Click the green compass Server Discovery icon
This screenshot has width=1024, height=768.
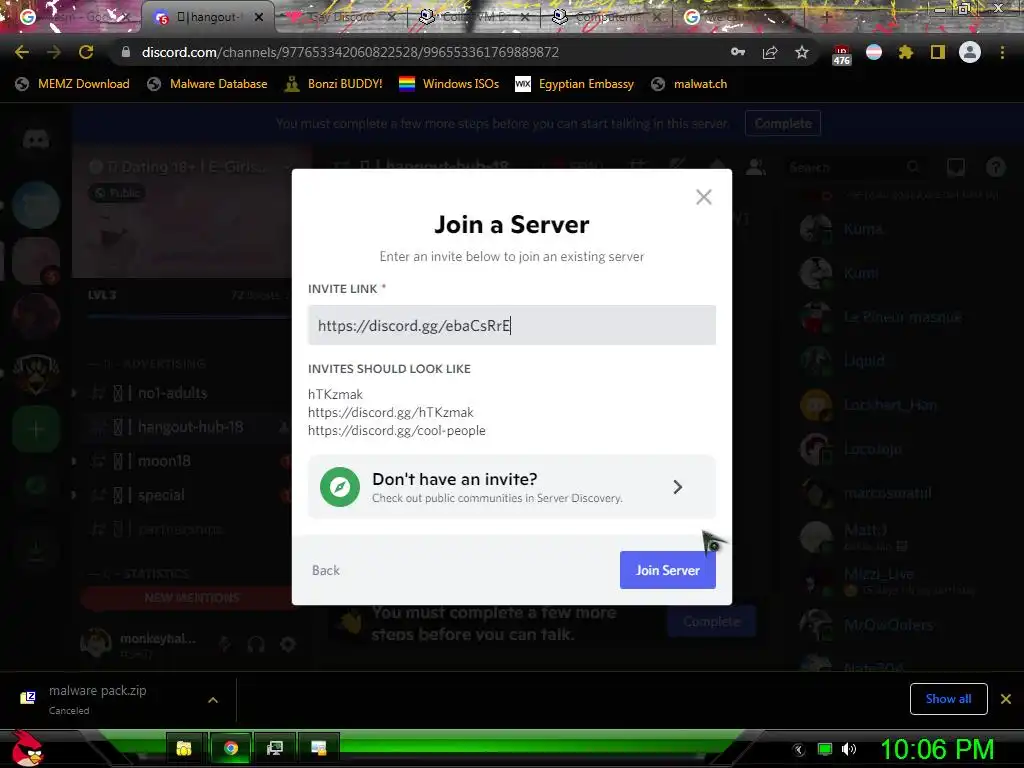pyautogui.click(x=340, y=487)
